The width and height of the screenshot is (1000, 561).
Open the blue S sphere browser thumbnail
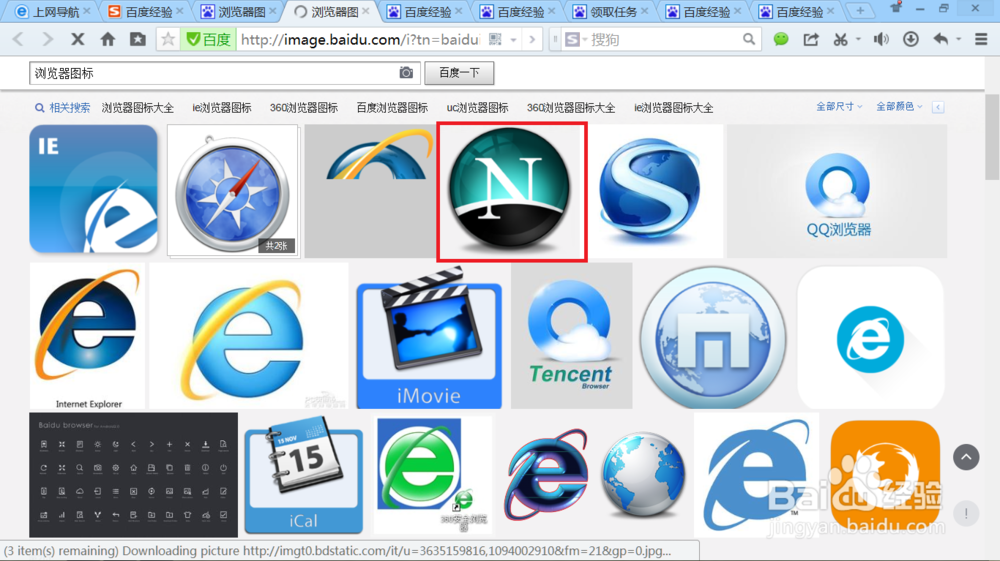[656, 191]
